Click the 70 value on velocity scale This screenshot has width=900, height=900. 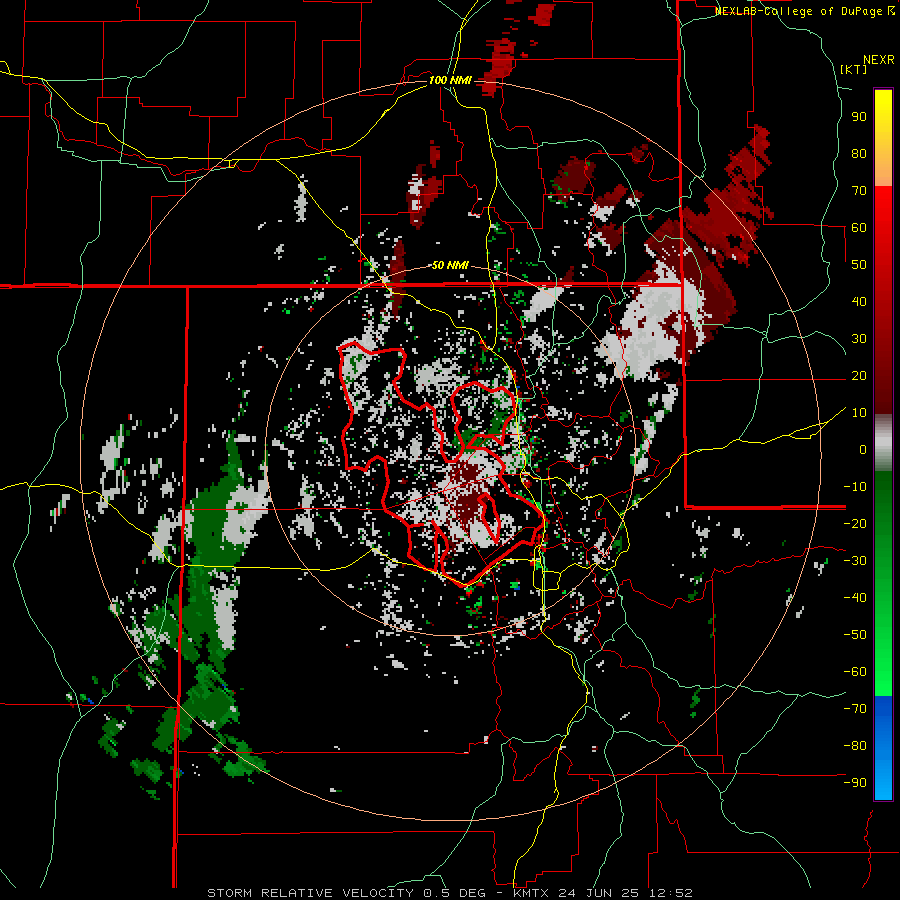tap(859, 191)
